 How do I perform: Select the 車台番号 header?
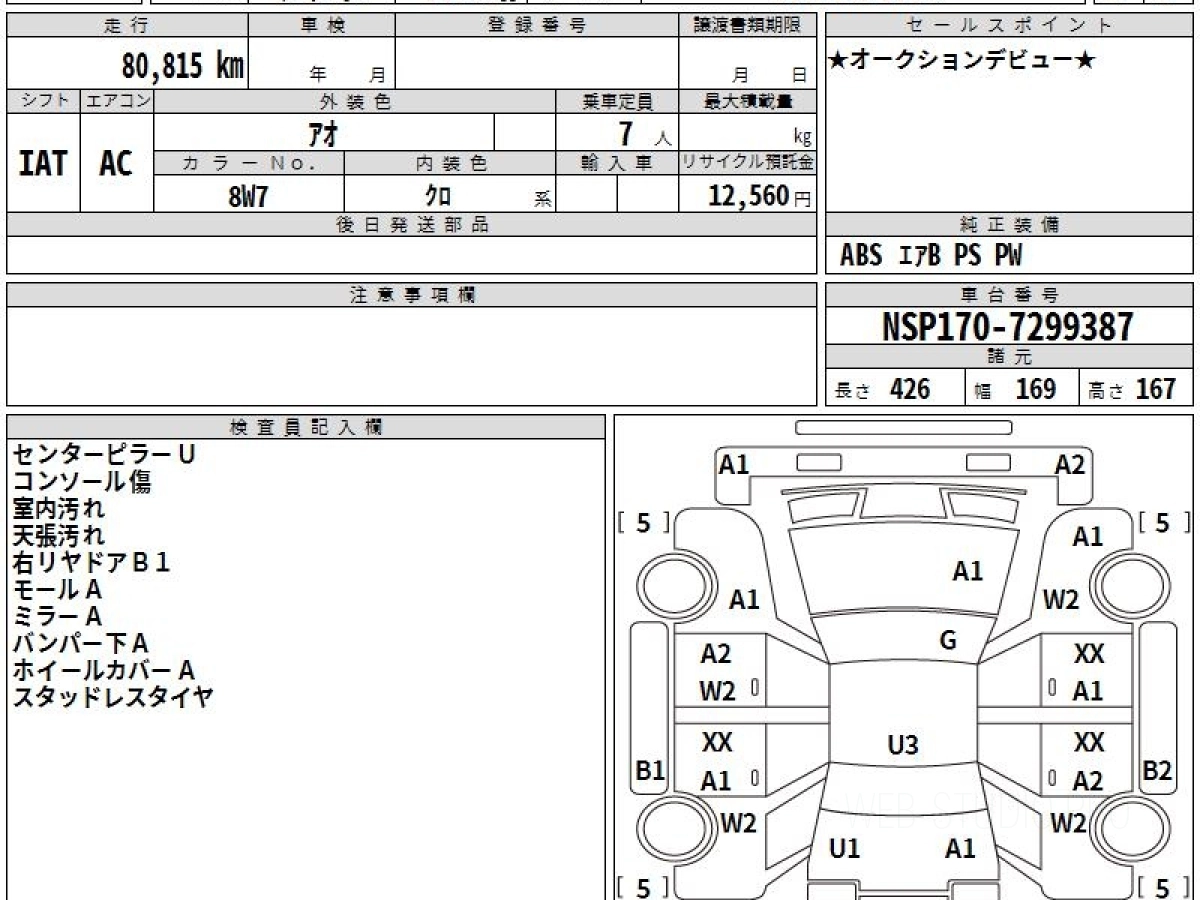click(x=1010, y=295)
